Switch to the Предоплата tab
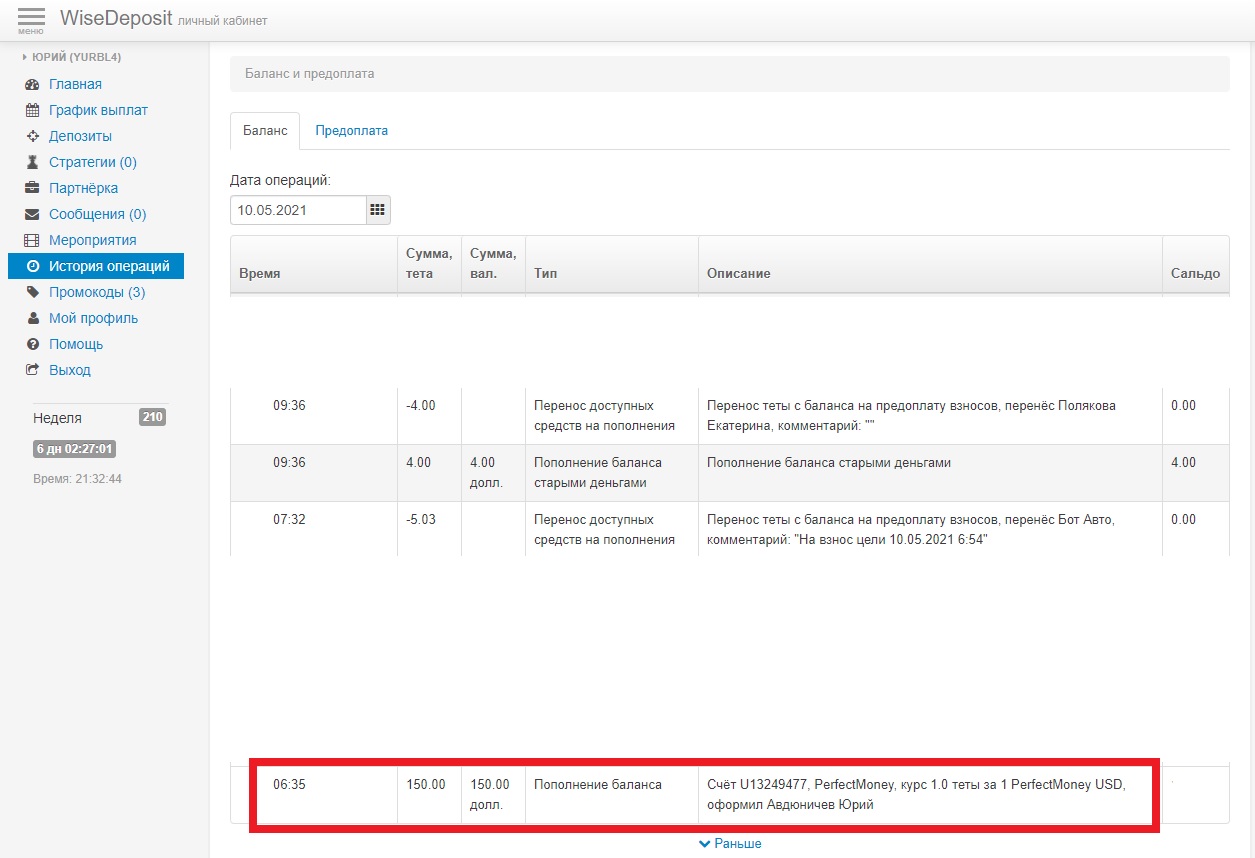Viewport: 1255px width, 858px height. [351, 131]
